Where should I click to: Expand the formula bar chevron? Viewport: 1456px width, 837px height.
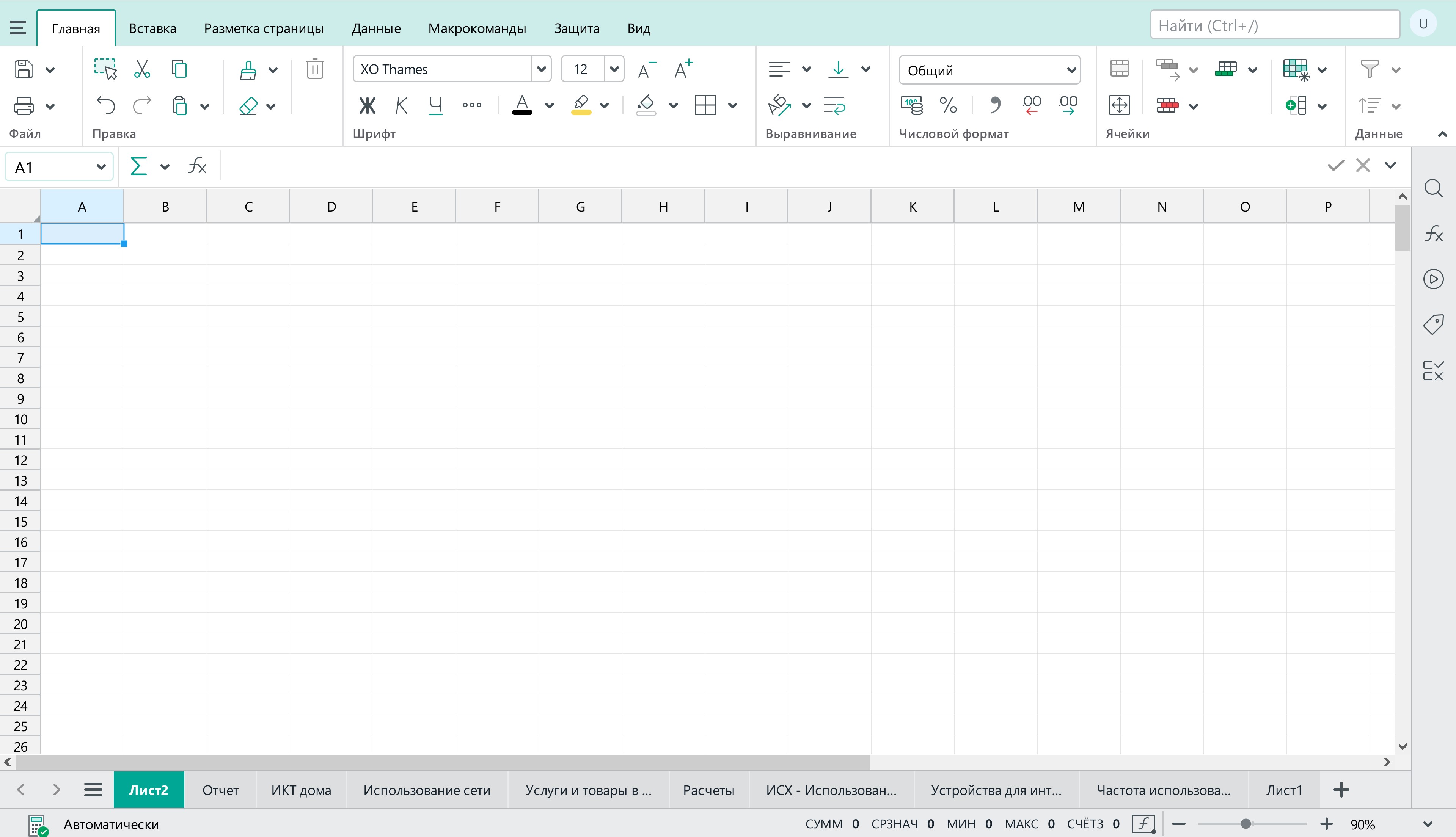[x=1390, y=166]
